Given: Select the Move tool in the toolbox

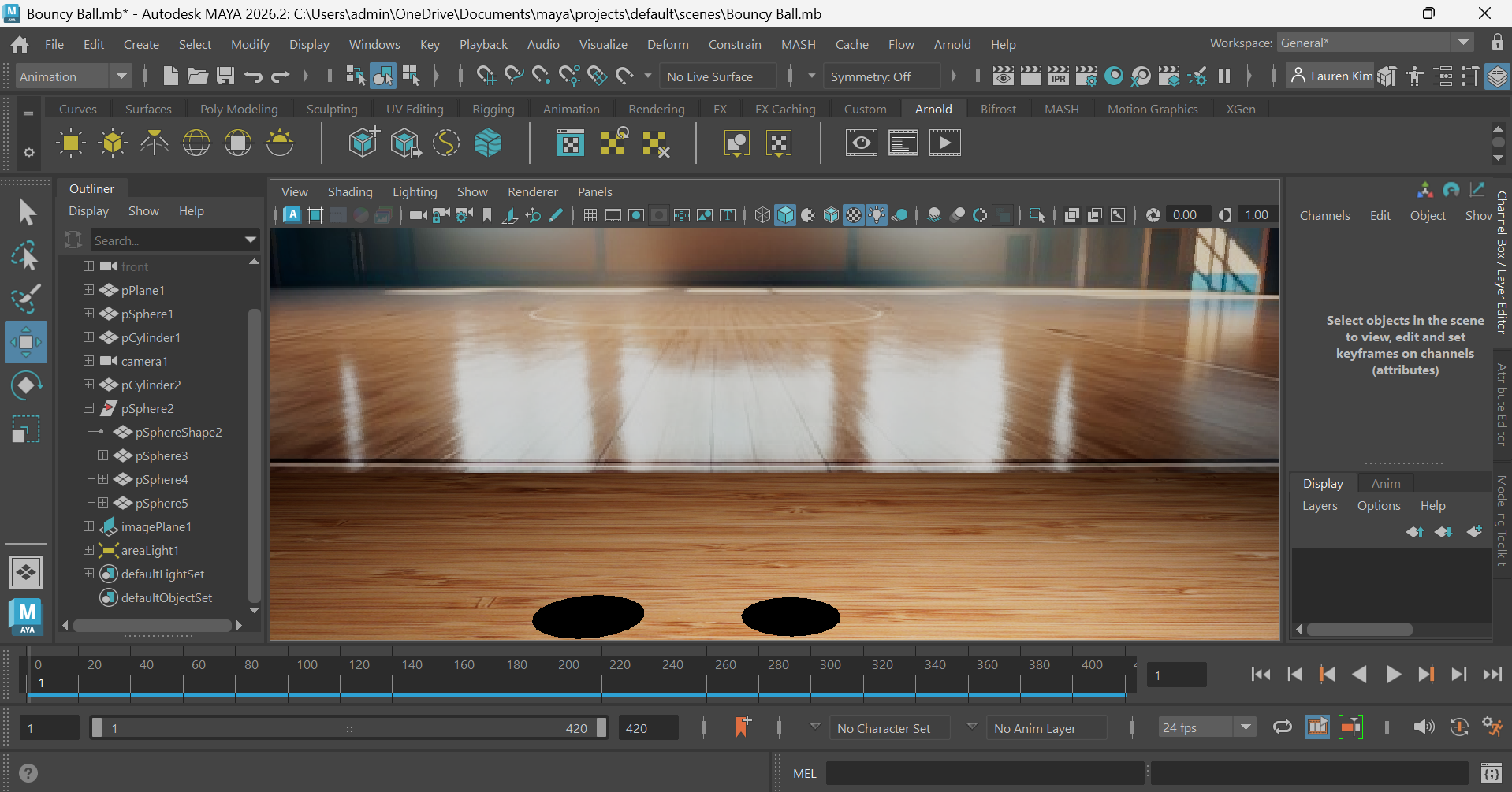Looking at the screenshot, I should (25, 342).
